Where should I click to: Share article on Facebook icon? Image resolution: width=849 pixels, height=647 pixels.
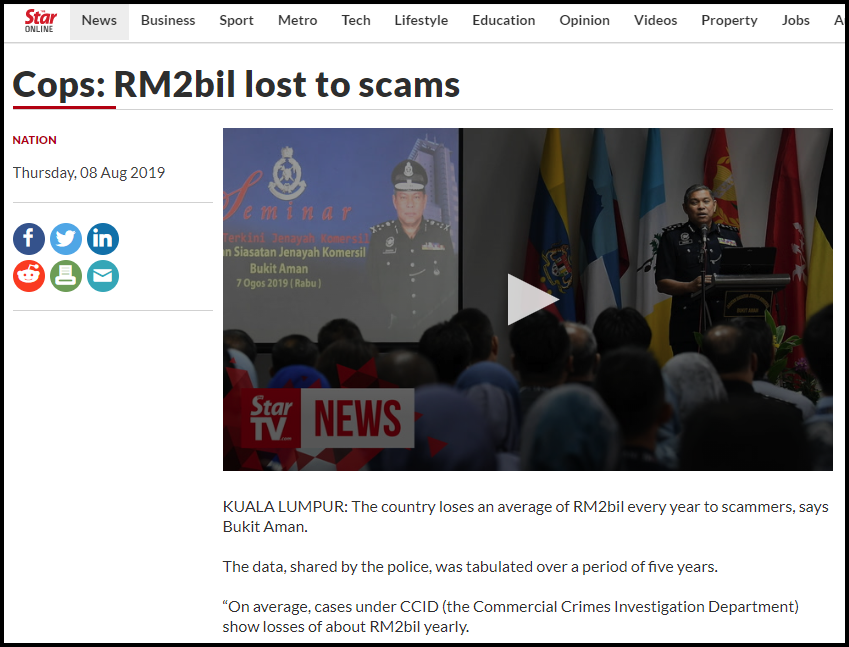point(29,239)
